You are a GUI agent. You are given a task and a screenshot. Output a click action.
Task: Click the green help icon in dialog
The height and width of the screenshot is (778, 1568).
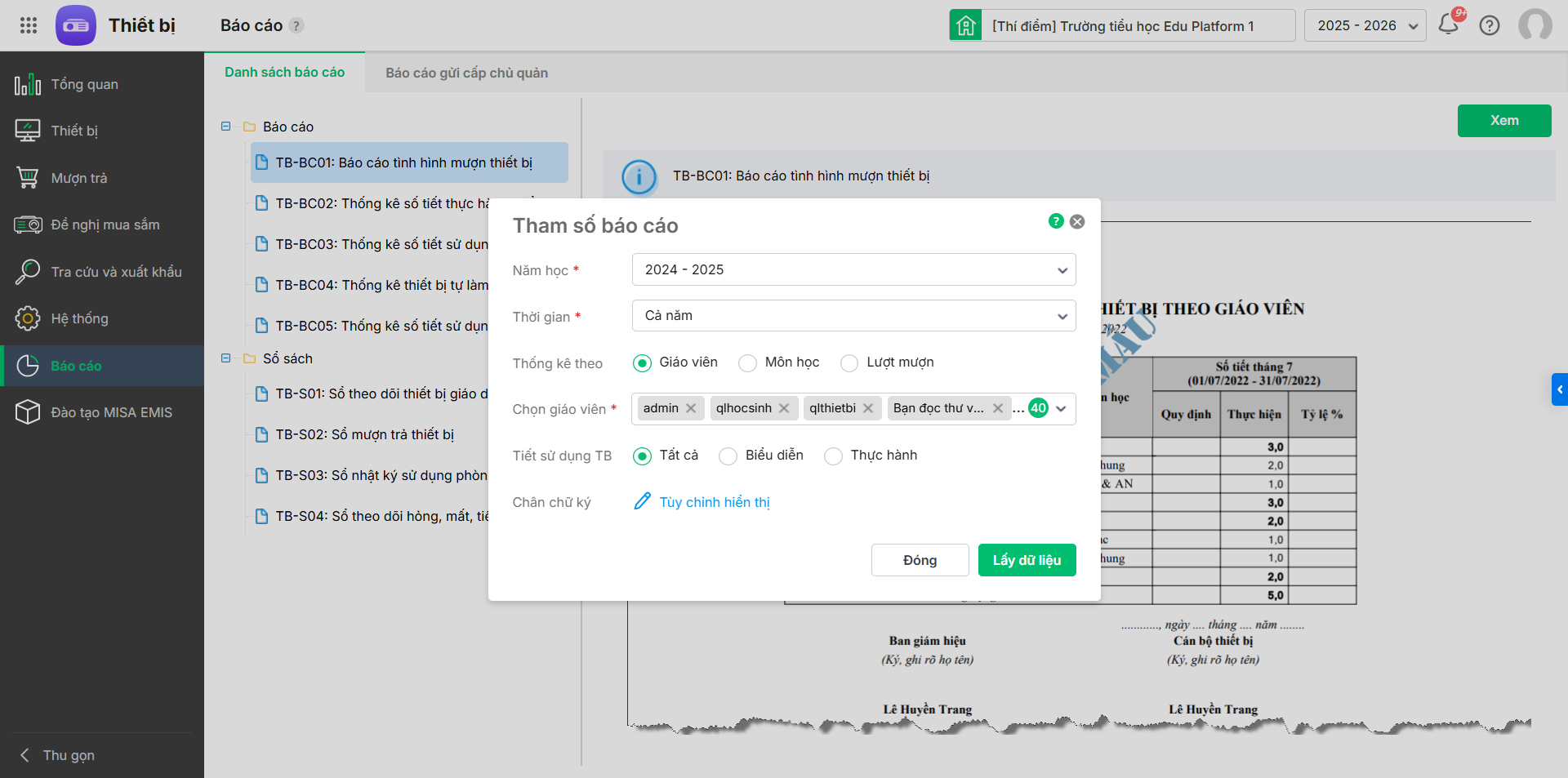(x=1056, y=221)
